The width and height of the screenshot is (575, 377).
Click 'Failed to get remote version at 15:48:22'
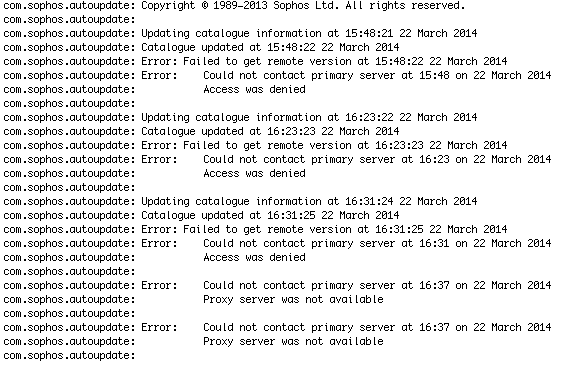click(x=256, y=62)
